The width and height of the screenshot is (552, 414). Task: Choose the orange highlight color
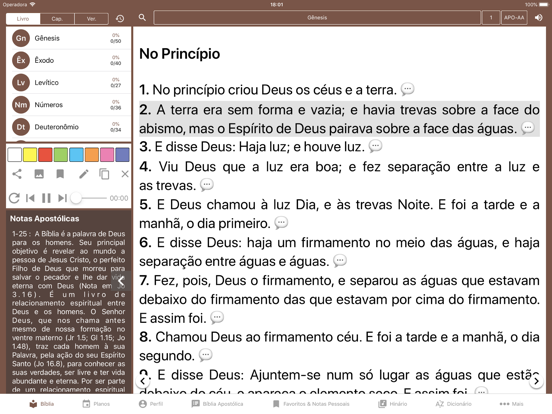[x=92, y=155]
